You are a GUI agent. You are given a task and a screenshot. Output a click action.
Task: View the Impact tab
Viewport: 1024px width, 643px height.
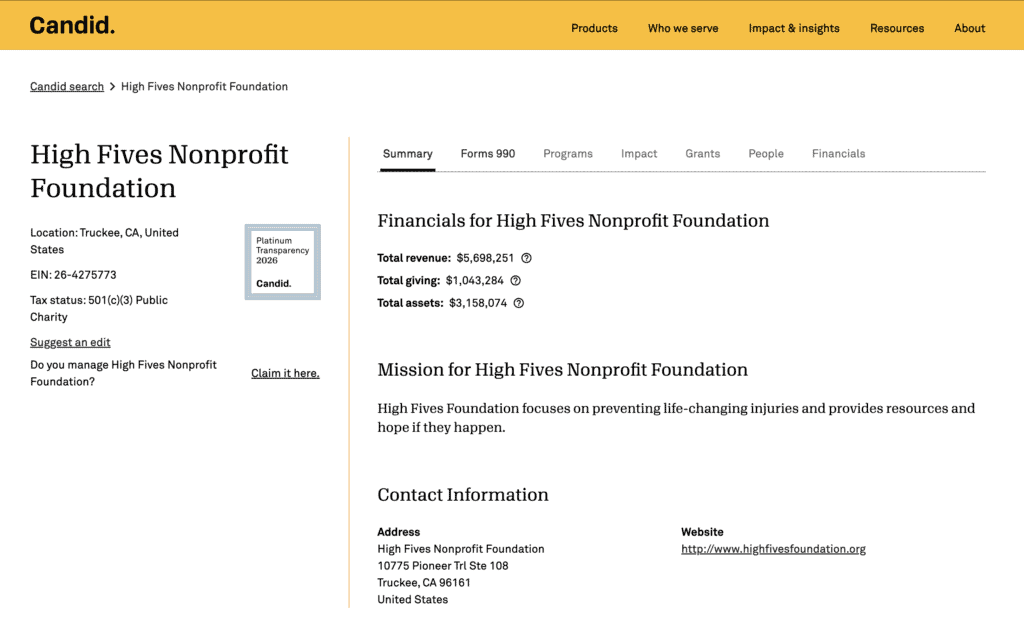click(639, 154)
